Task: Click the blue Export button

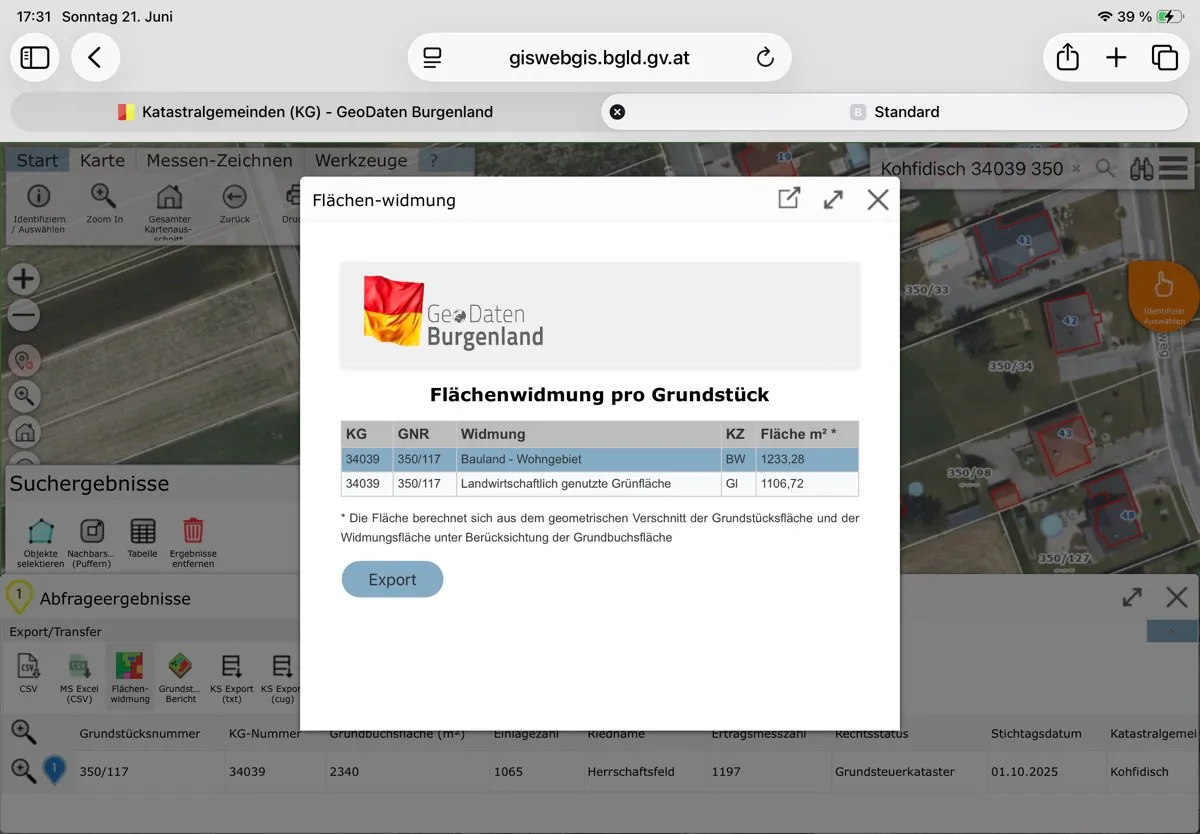Action: pyautogui.click(x=392, y=579)
